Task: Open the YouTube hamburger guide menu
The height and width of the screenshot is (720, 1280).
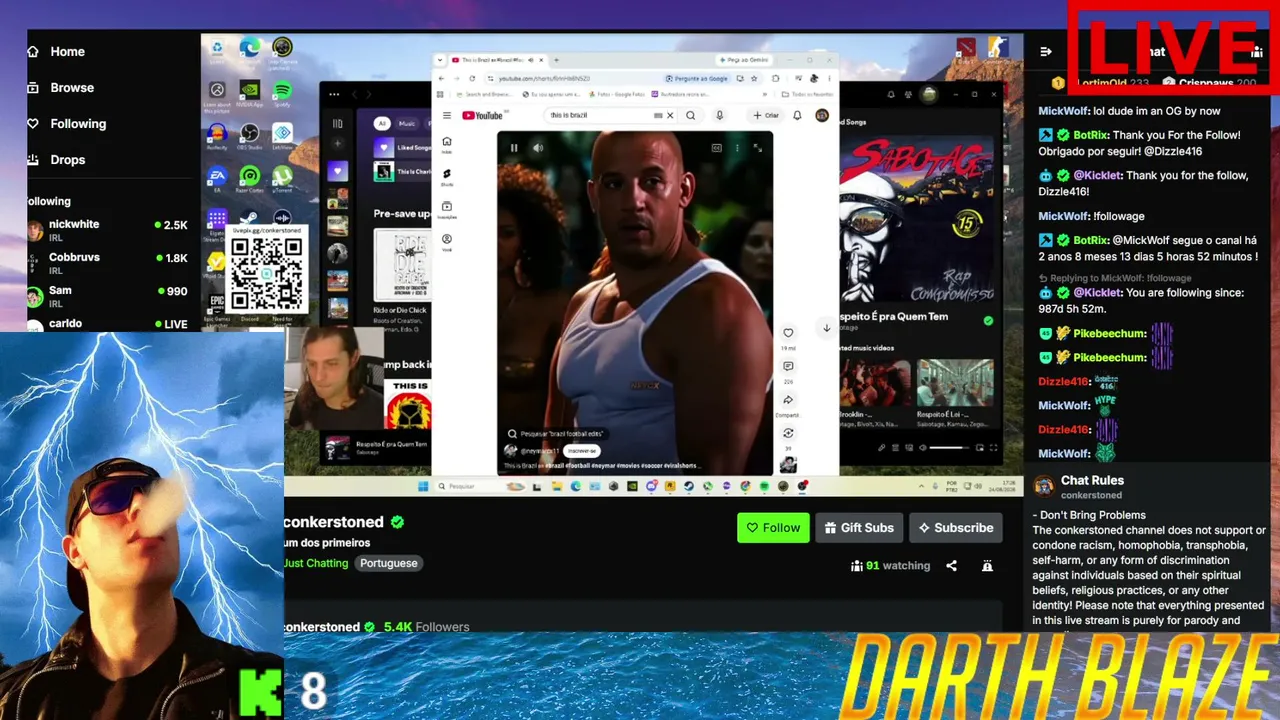Action: (x=447, y=115)
